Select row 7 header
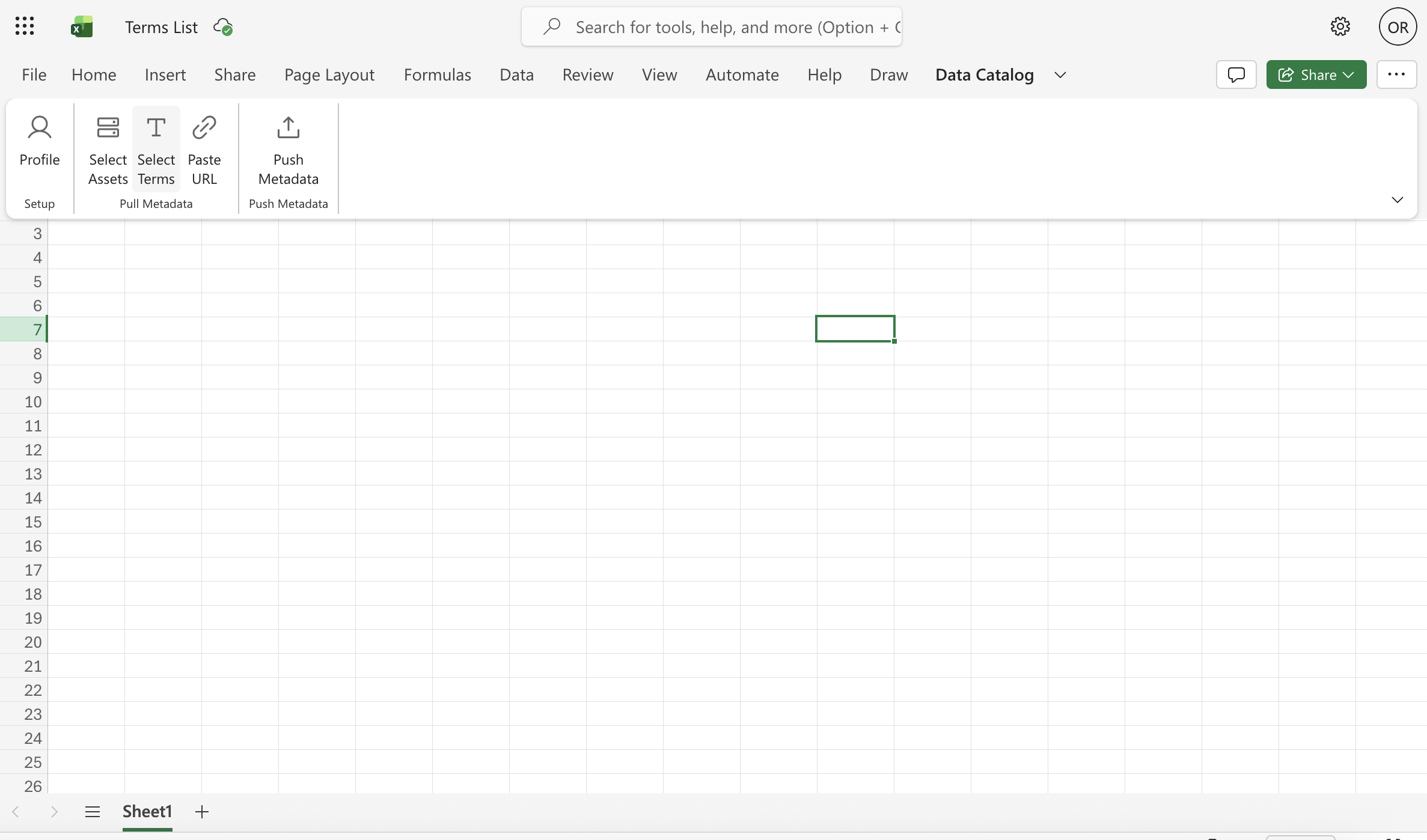 pyautogui.click(x=24, y=329)
